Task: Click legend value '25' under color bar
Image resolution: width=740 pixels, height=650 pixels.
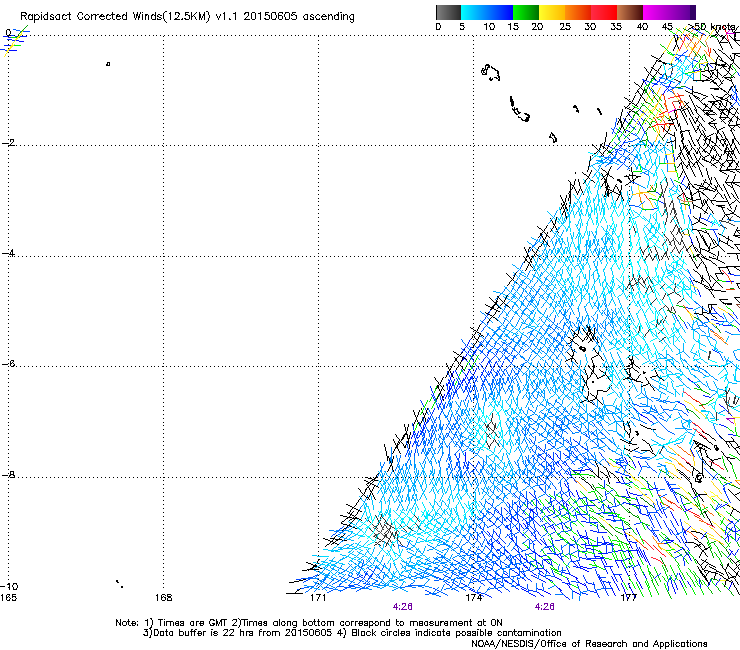Action: (565, 27)
